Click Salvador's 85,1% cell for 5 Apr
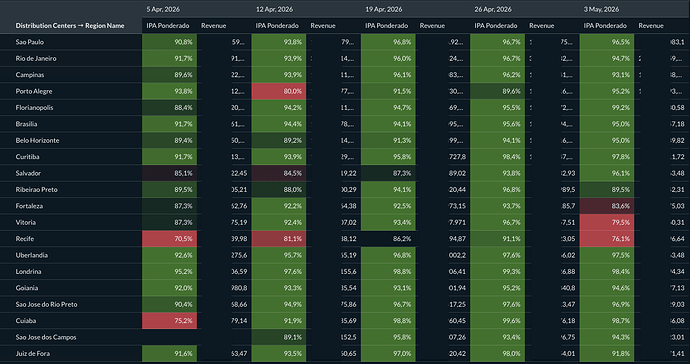The width and height of the screenshot is (690, 364). tap(169, 173)
